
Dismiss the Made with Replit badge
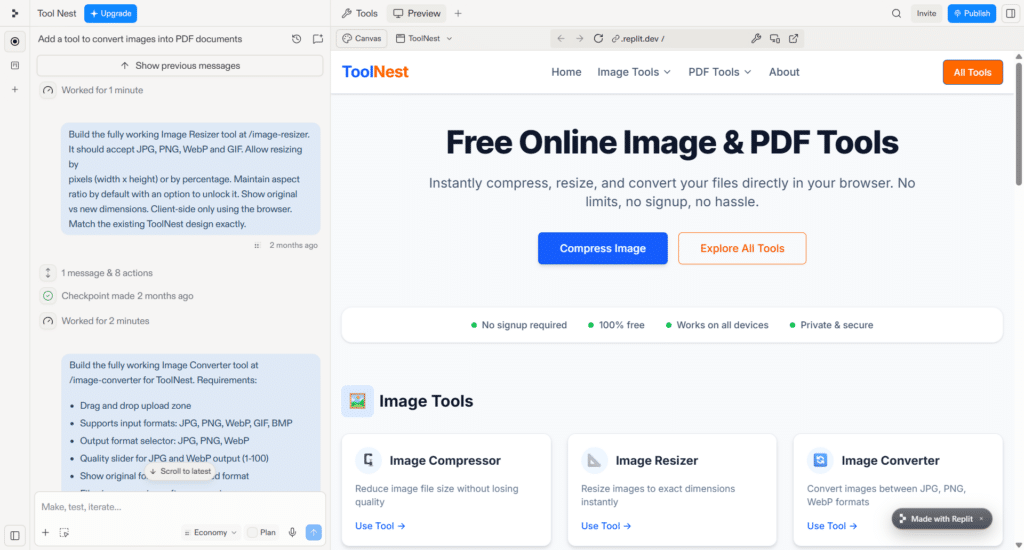(x=981, y=519)
